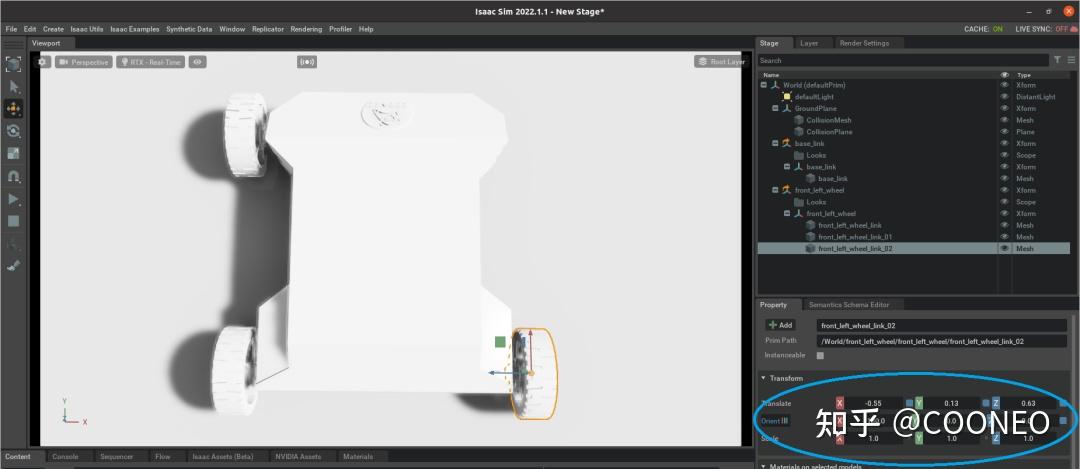Toggle the Snap magnet tool
Image resolution: width=1080 pixels, height=469 pixels.
pyautogui.click(x=13, y=176)
